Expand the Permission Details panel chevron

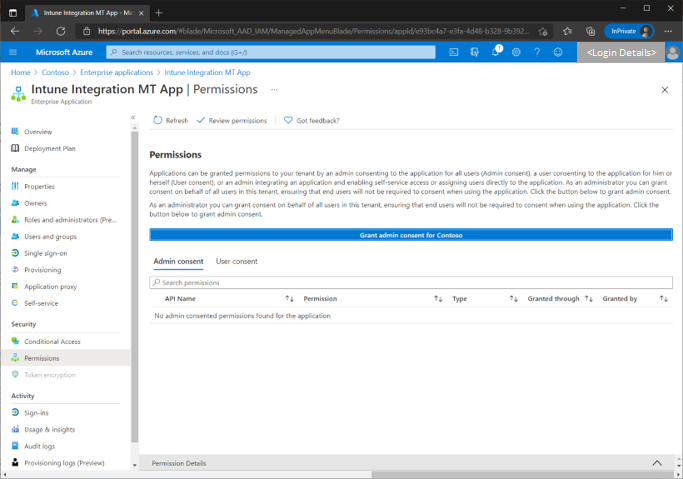pyautogui.click(x=657, y=463)
